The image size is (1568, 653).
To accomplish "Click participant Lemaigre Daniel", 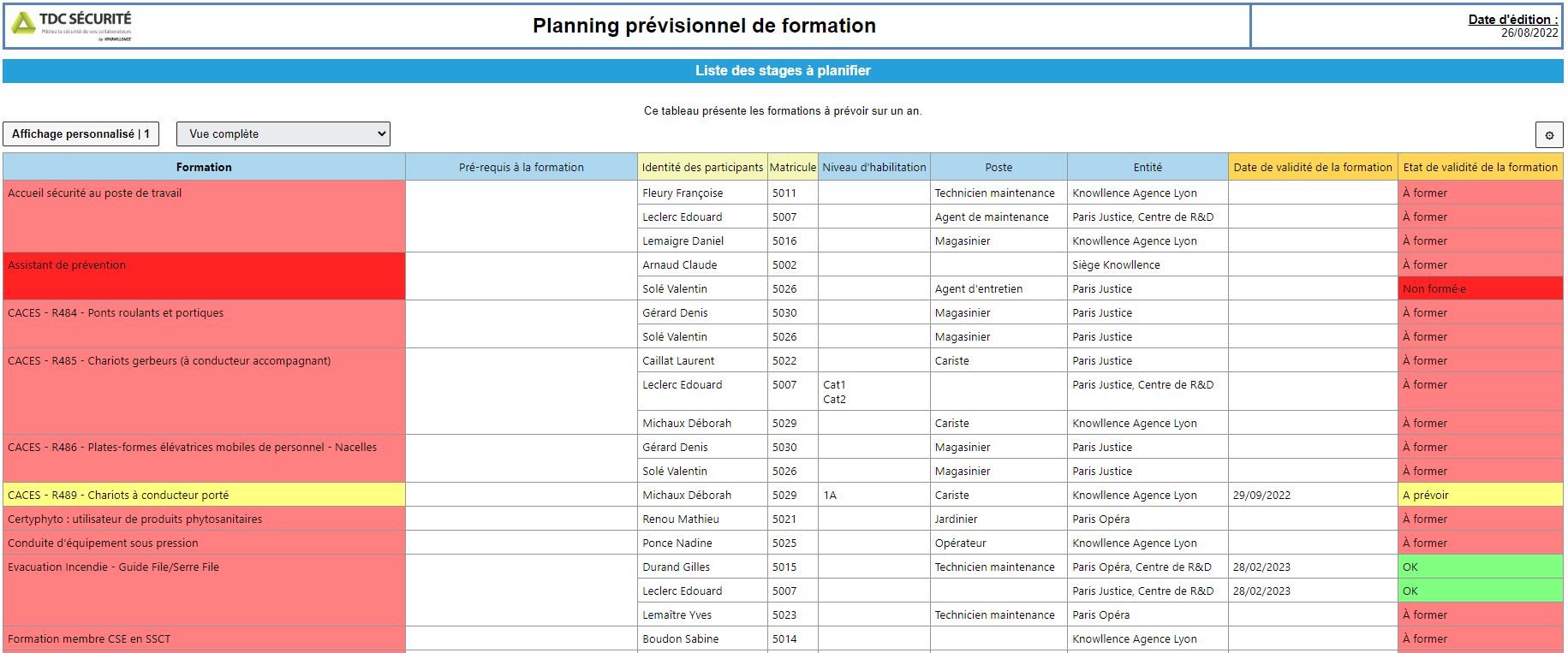I will coord(683,240).
